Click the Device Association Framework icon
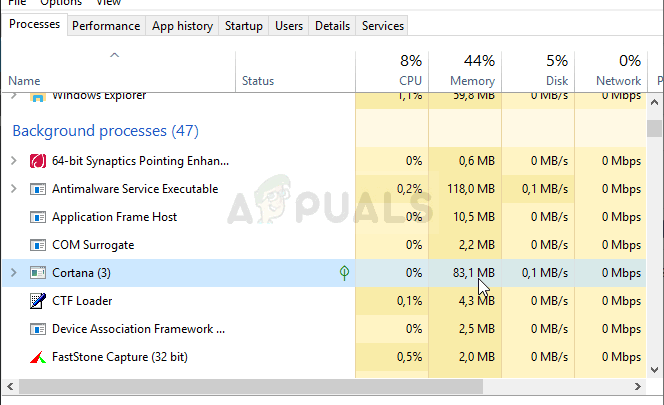This screenshot has width=664, height=405. [x=38, y=328]
